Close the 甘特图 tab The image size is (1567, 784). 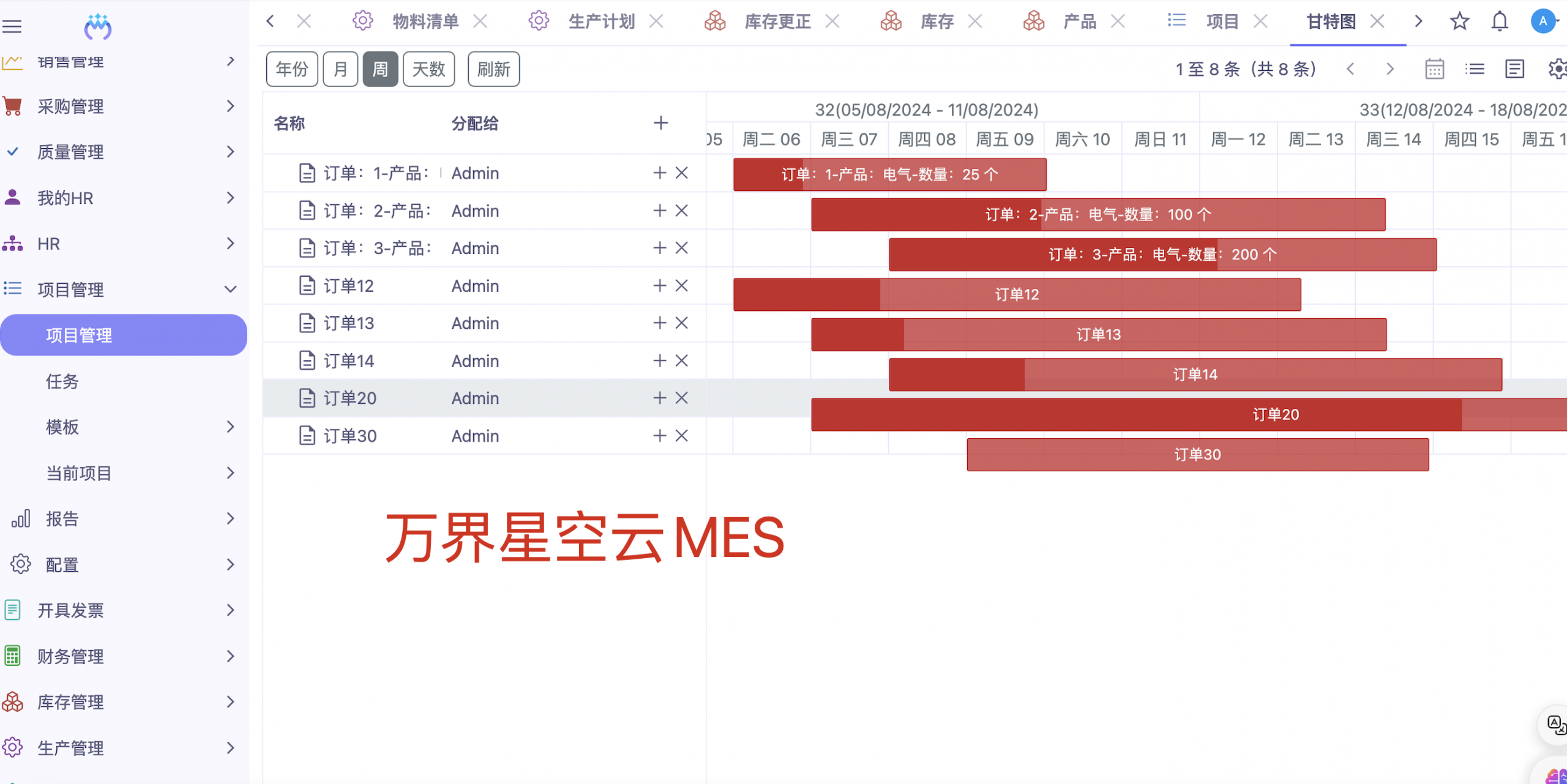pyautogui.click(x=1377, y=21)
